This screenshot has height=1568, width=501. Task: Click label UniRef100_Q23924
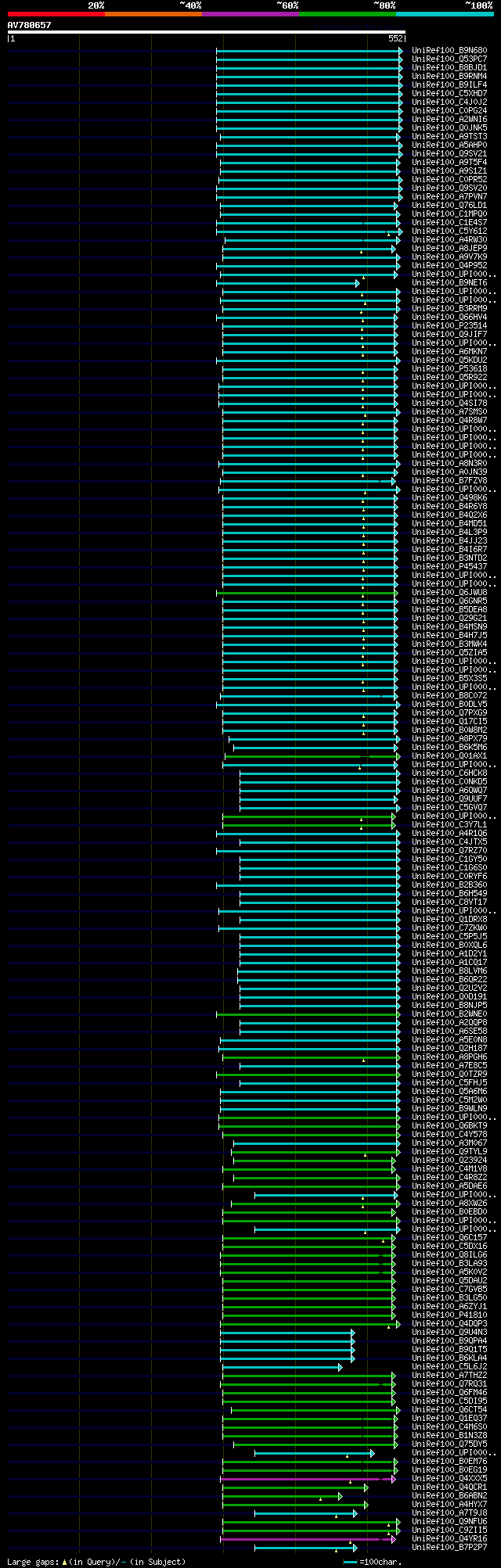tap(449, 1160)
